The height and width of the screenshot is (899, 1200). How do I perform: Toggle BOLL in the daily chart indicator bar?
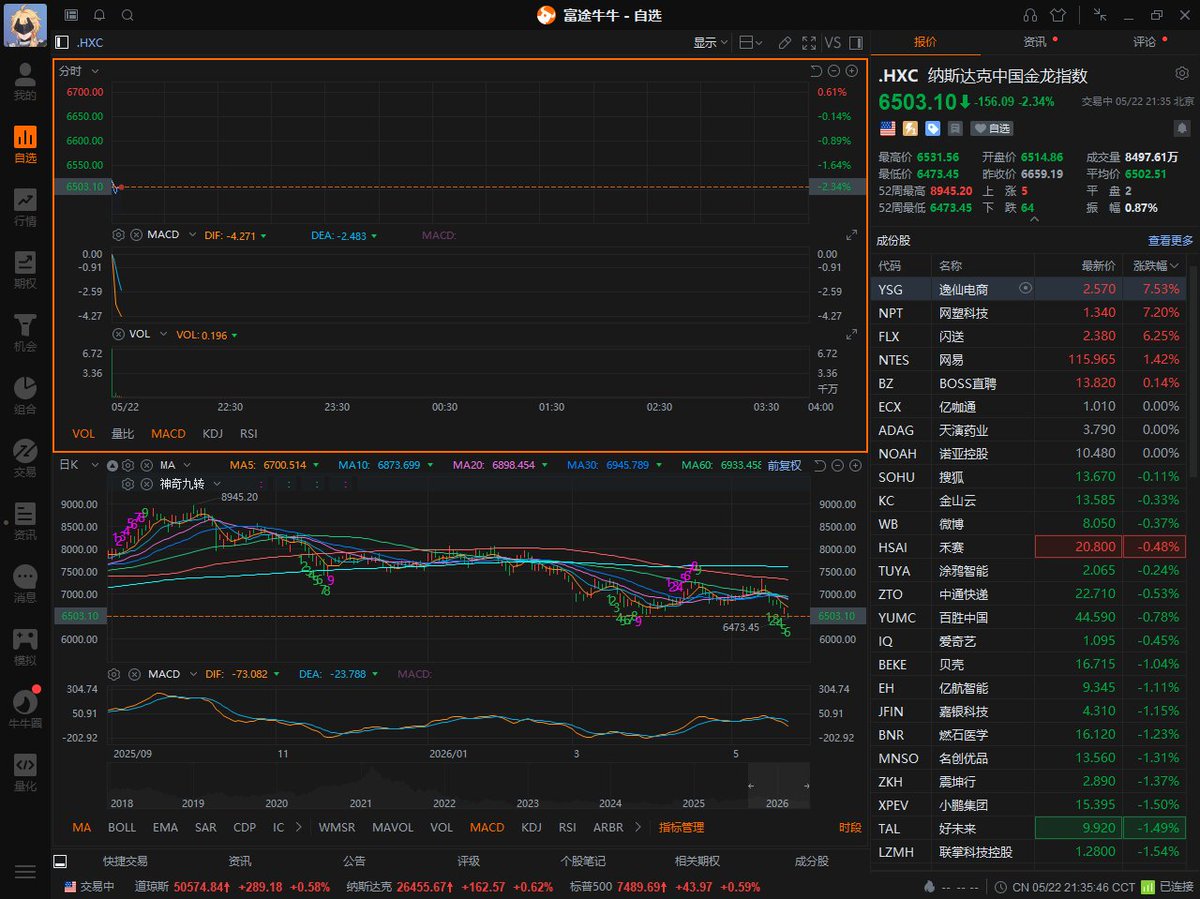121,827
